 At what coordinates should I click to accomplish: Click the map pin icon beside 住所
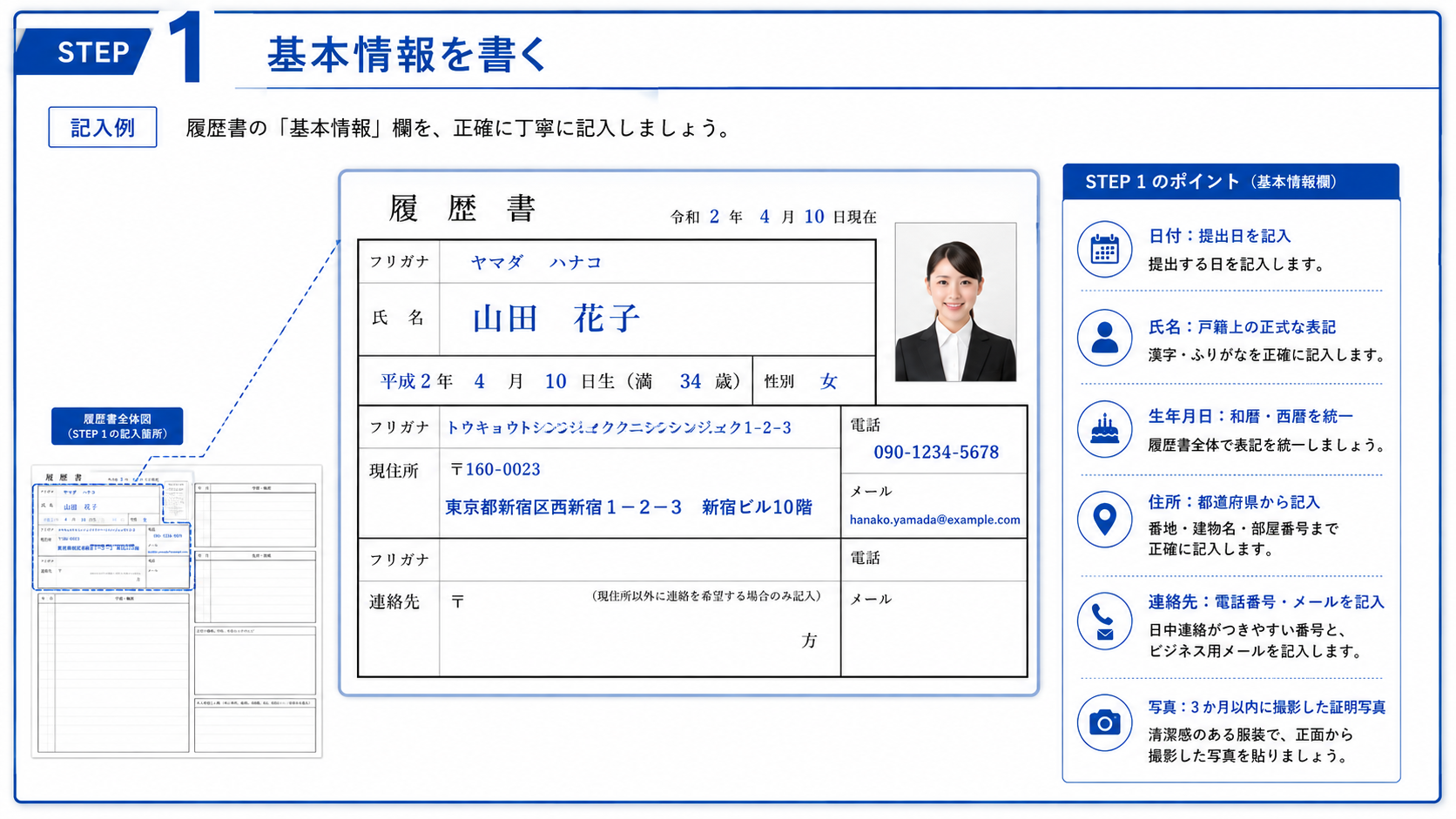tap(1104, 520)
